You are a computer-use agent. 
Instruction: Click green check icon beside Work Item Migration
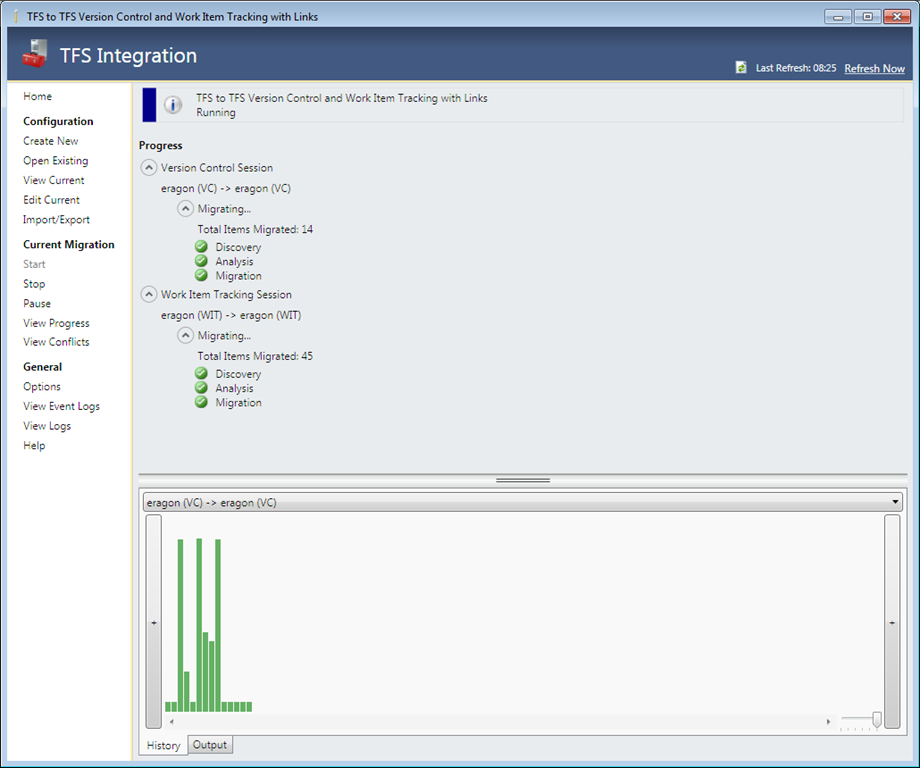[201, 402]
